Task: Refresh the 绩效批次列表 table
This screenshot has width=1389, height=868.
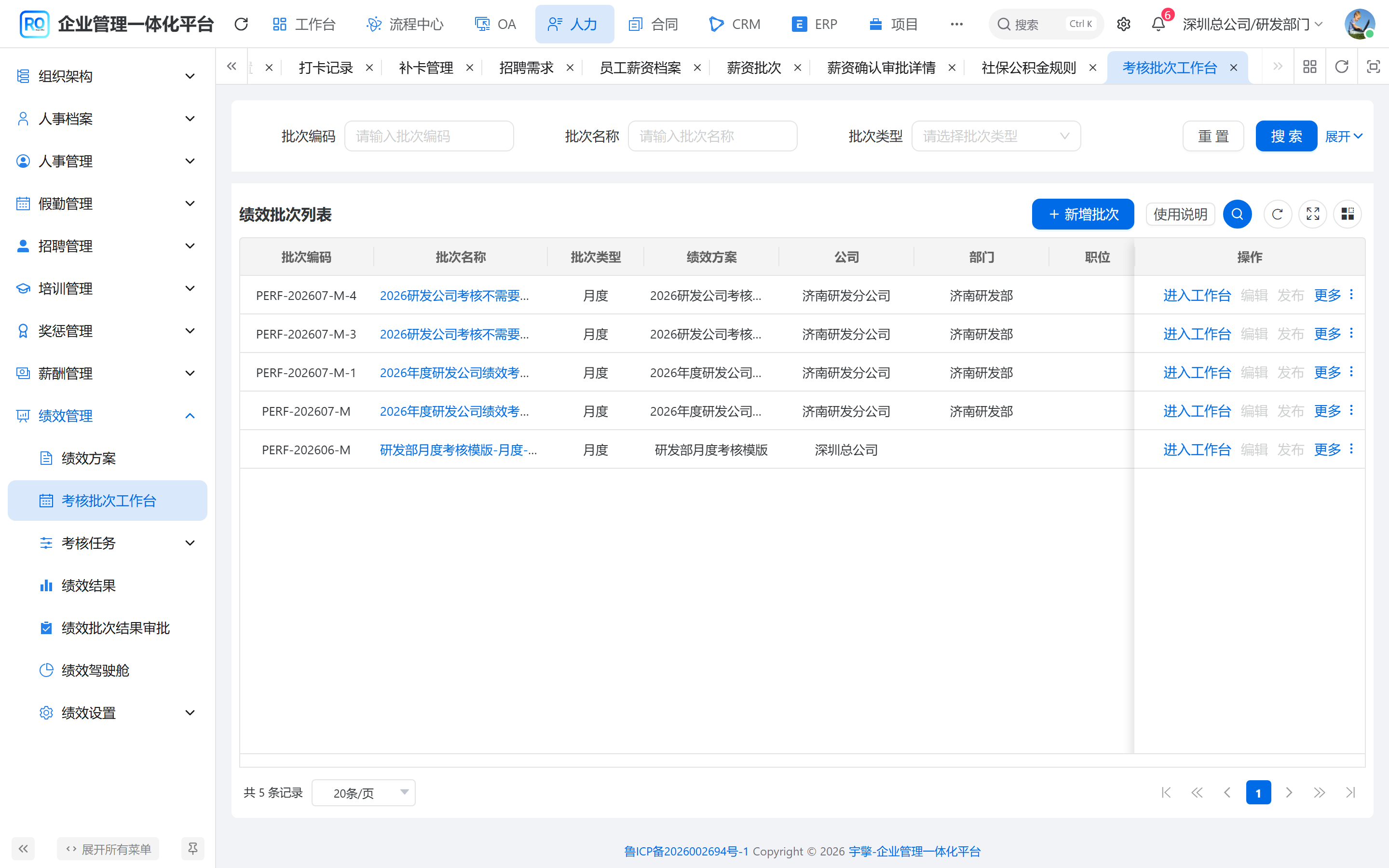Action: 1277,214
